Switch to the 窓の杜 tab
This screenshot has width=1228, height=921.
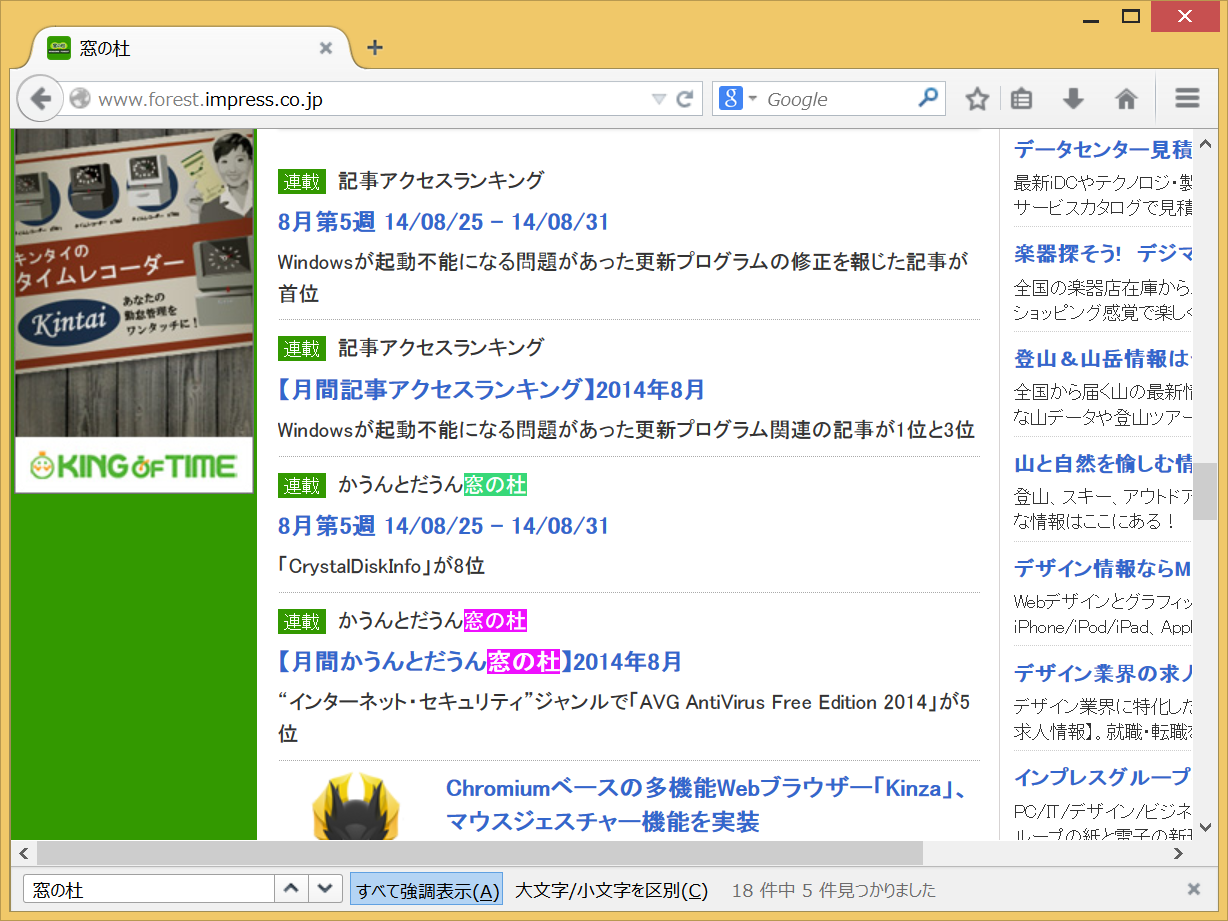point(180,46)
